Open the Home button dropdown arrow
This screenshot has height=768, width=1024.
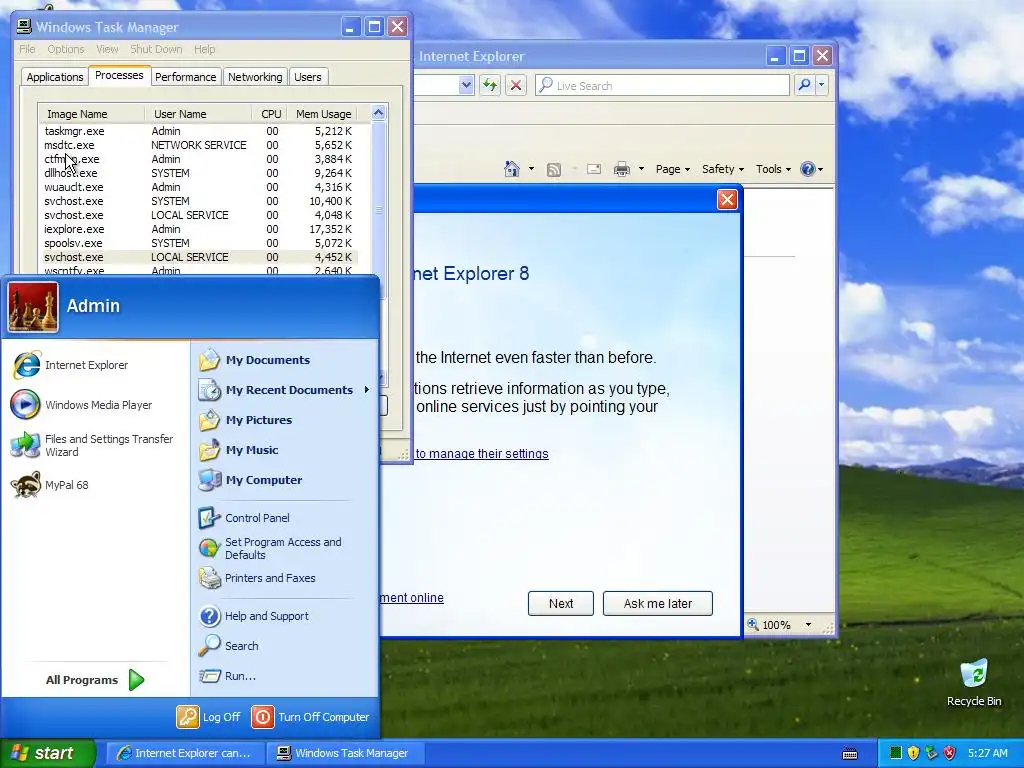(x=531, y=169)
